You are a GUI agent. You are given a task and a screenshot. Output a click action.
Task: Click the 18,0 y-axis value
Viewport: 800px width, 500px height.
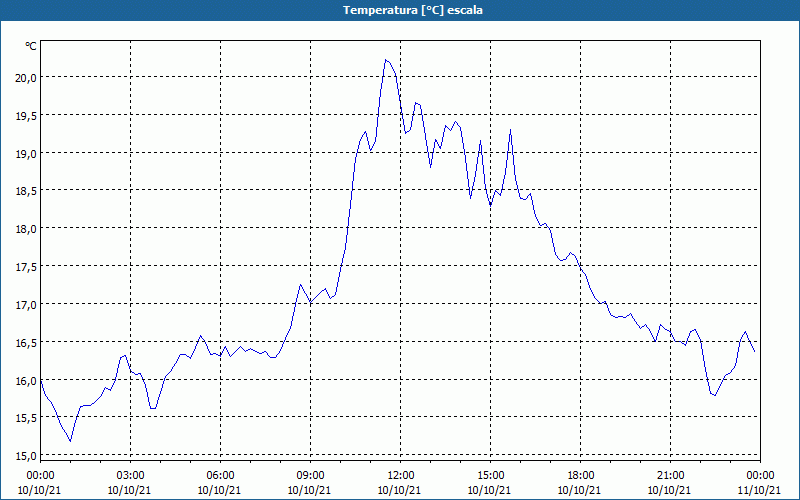26,229
